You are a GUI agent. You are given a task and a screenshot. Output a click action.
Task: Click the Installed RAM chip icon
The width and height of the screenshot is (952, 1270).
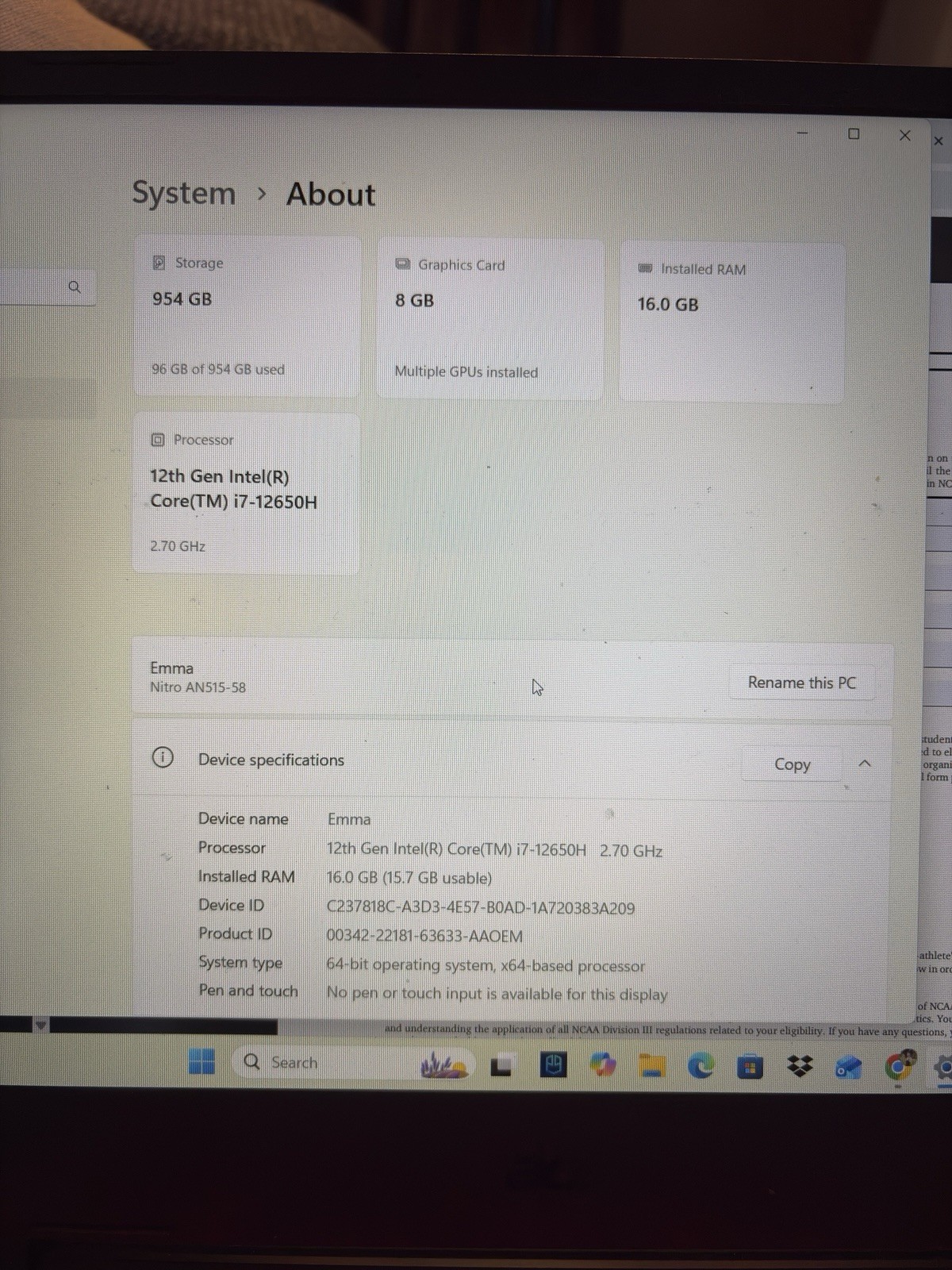(x=646, y=268)
